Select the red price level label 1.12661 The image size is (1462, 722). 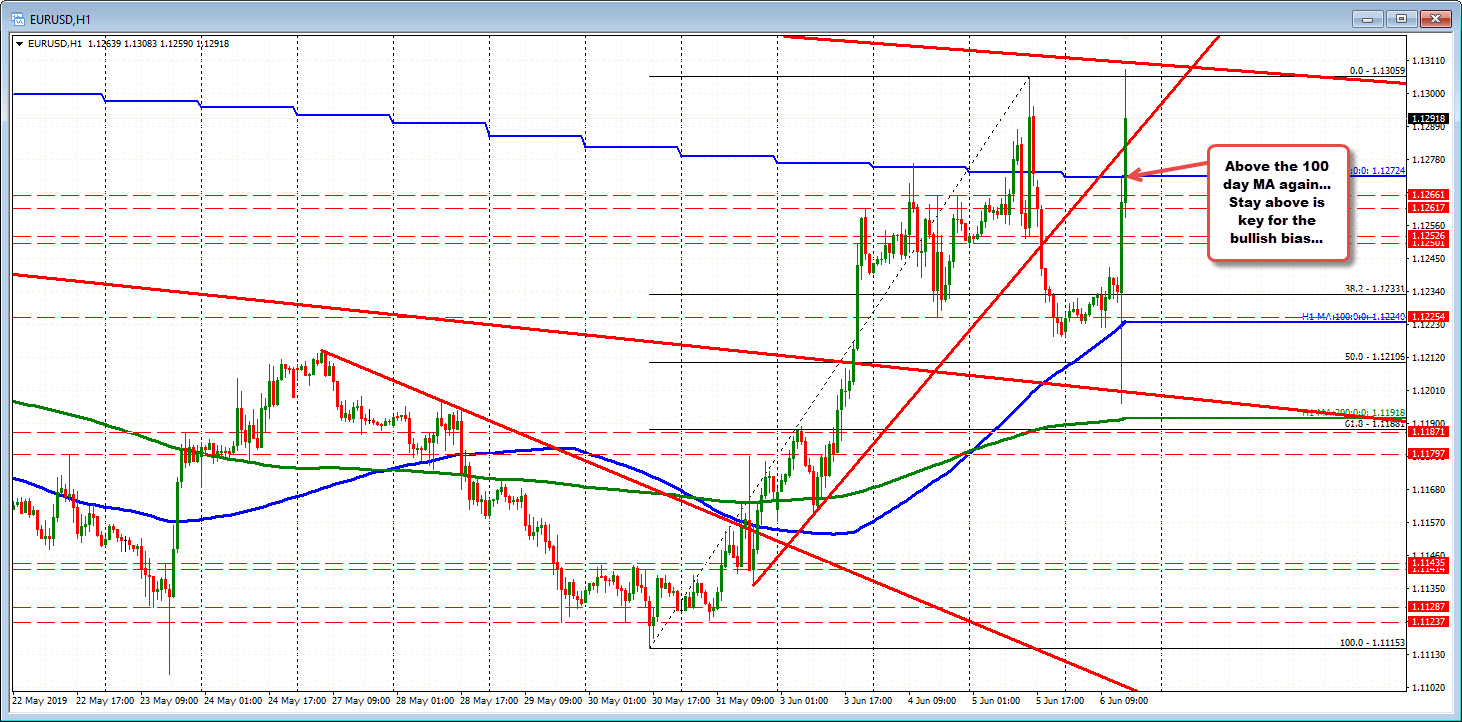pyautogui.click(x=1427, y=195)
